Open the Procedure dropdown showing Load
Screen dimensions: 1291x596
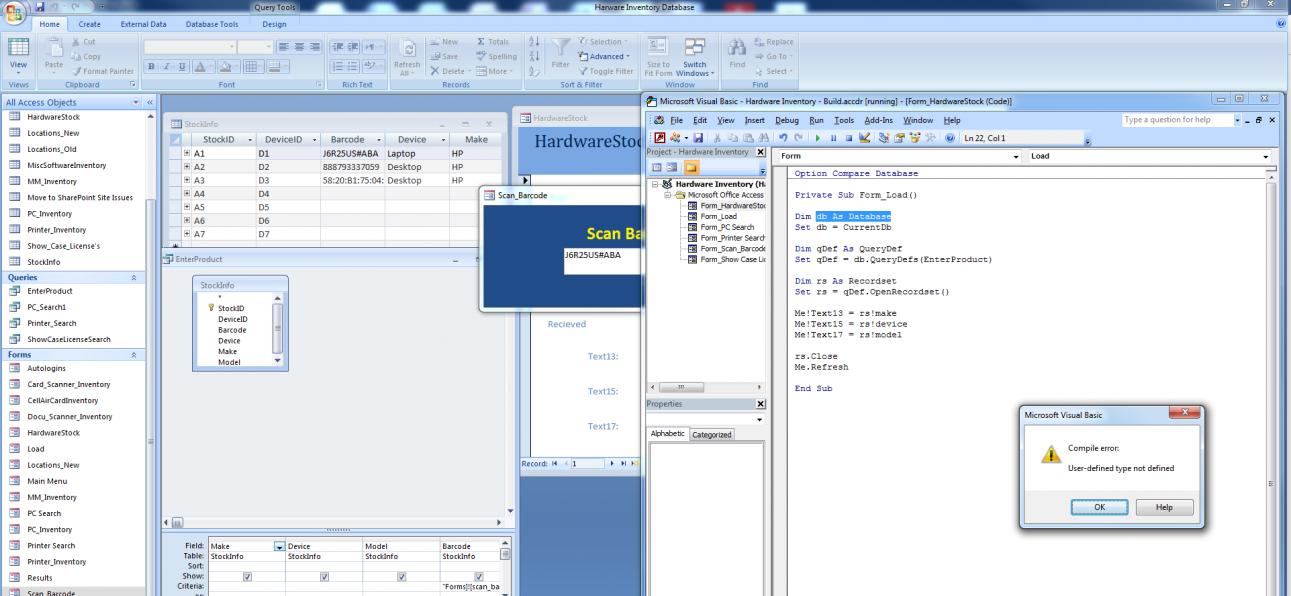pyautogui.click(x=1265, y=156)
